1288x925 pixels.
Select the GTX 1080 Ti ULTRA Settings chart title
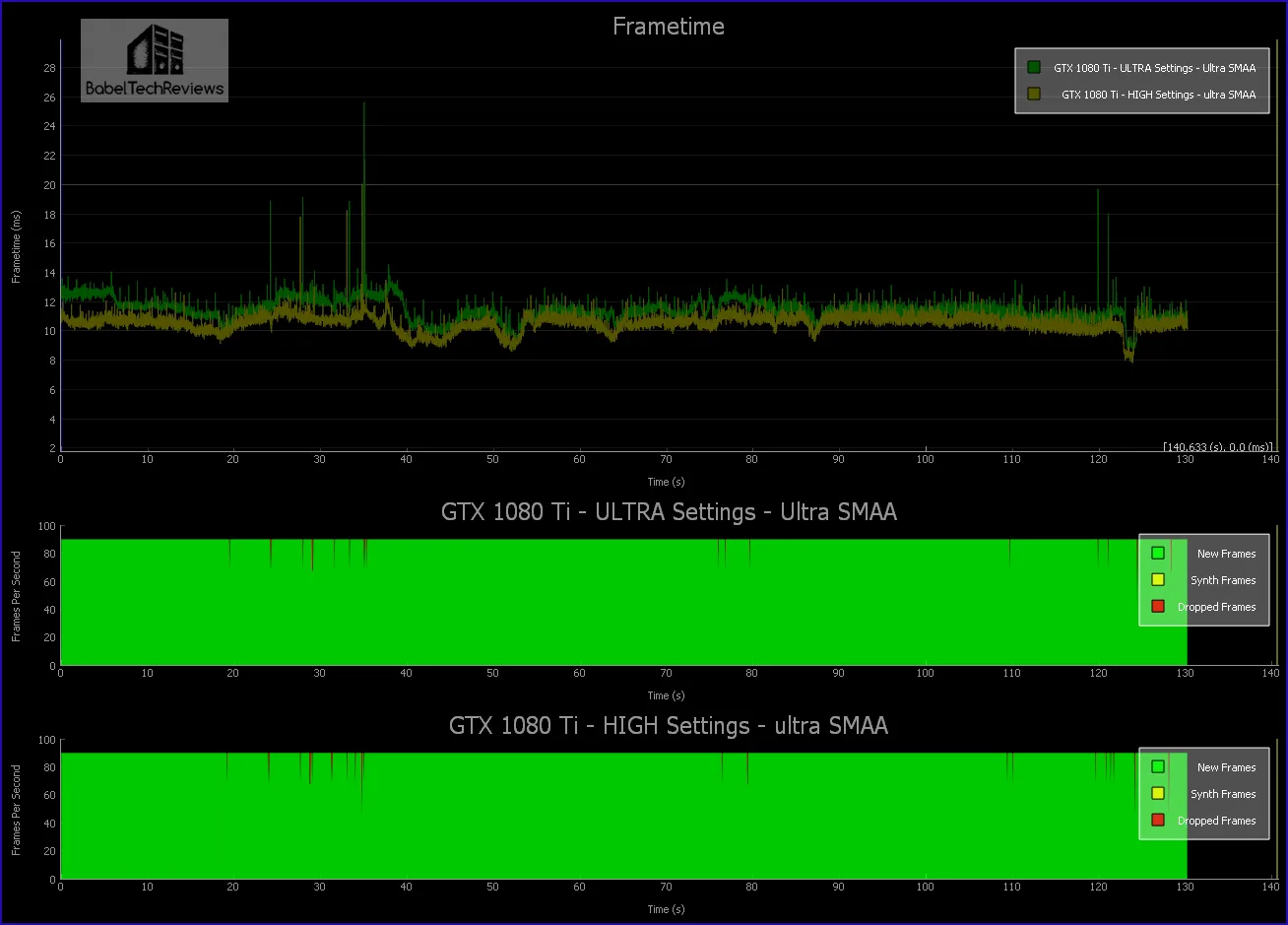[668, 512]
